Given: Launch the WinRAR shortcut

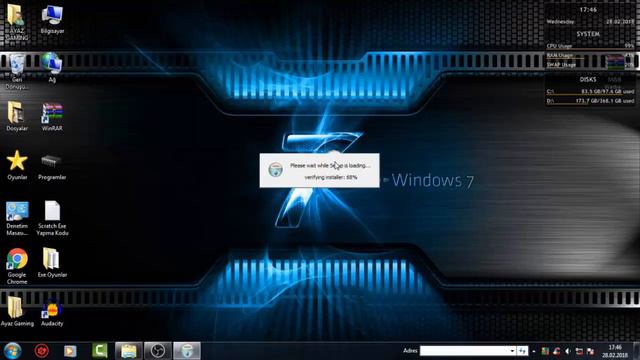Looking at the screenshot, I should pos(52,116).
